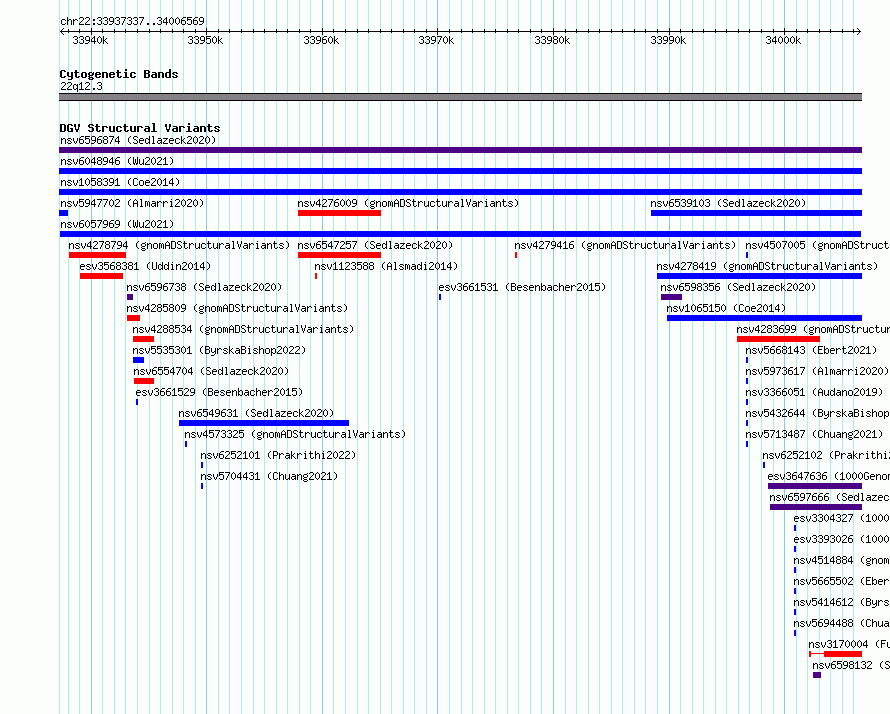Select the blue bar under nsv4278419
This screenshot has height=714, width=890.
point(759,276)
